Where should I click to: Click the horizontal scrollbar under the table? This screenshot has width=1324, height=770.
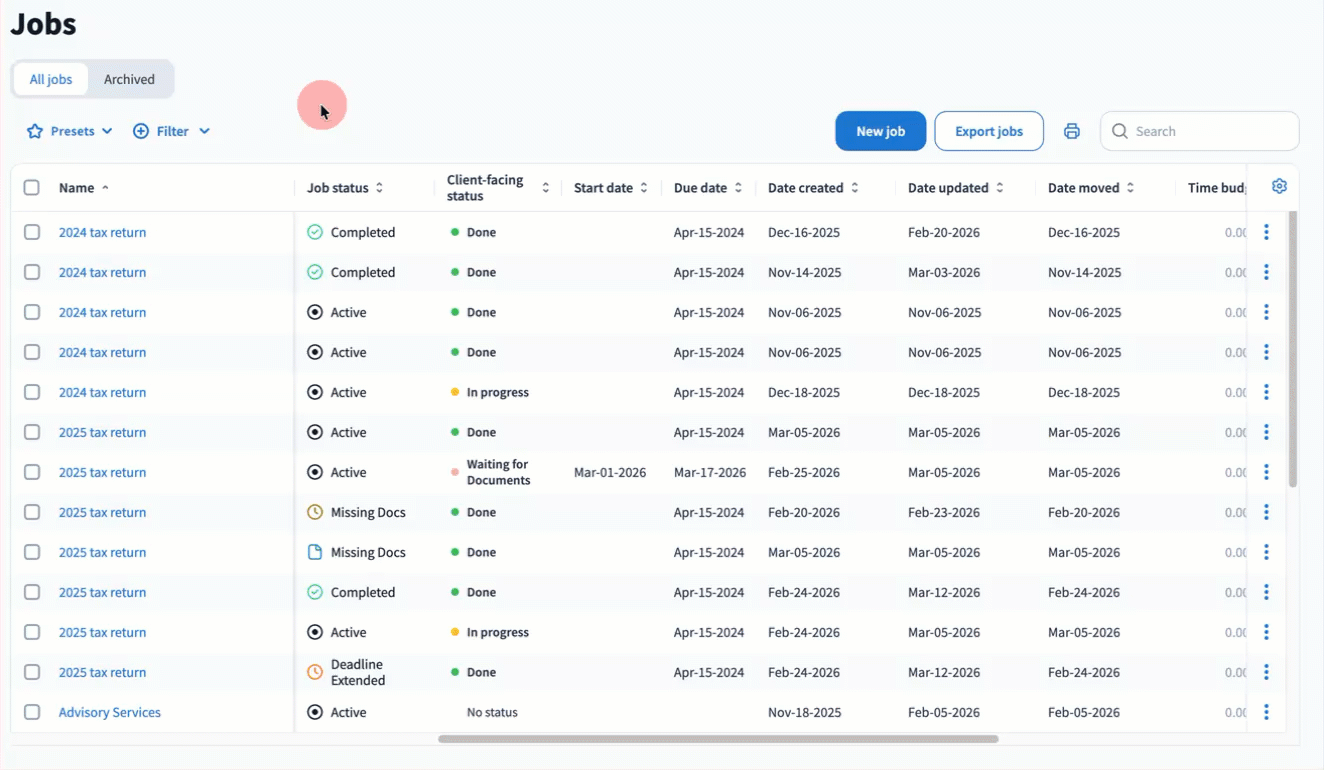coord(717,739)
